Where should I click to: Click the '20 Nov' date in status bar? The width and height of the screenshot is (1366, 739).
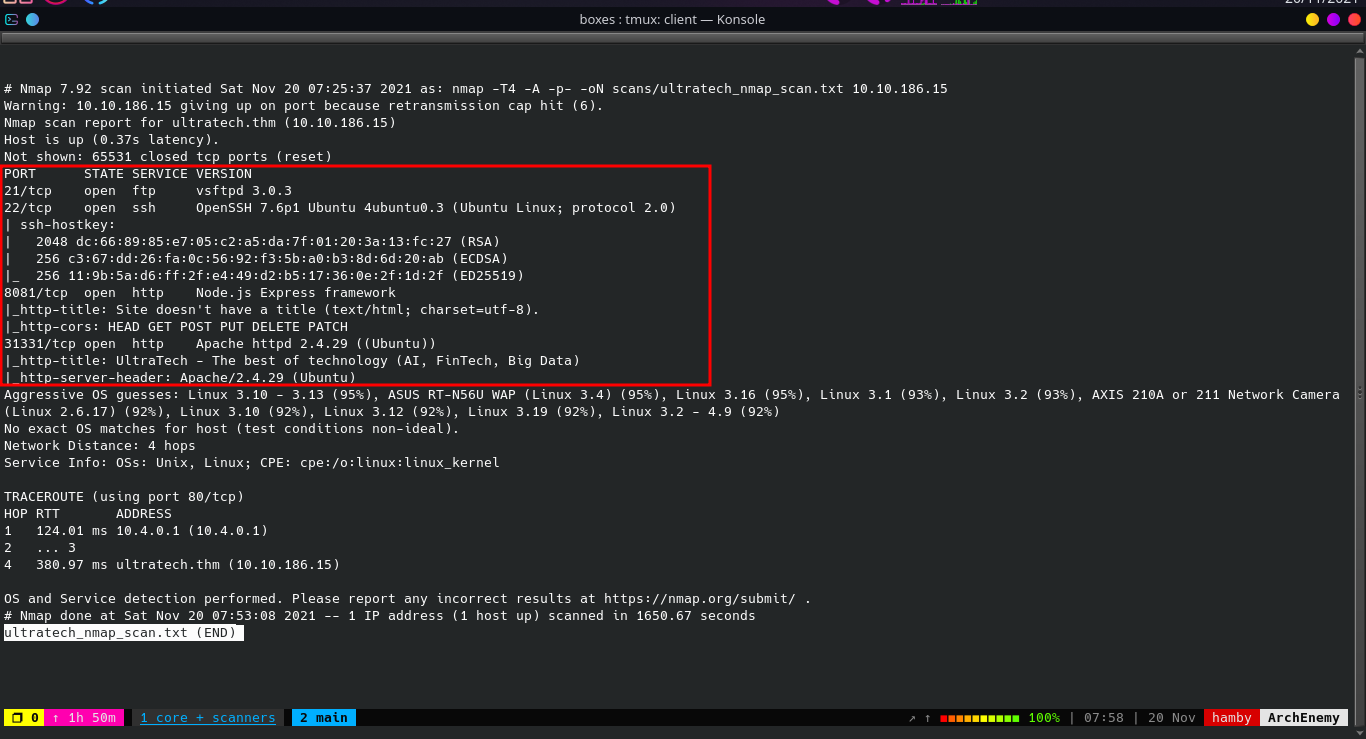(1172, 717)
